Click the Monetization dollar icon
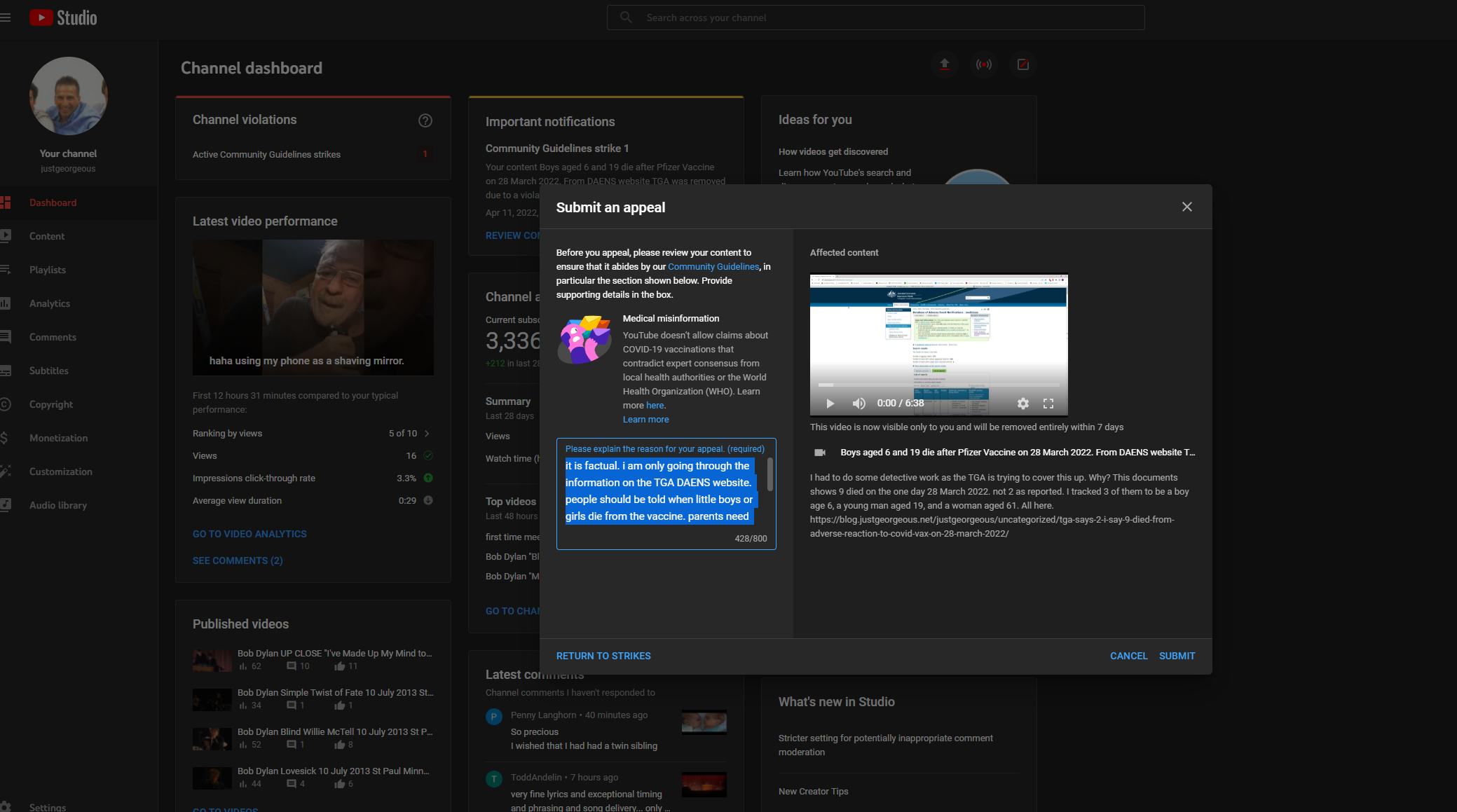 [4, 438]
